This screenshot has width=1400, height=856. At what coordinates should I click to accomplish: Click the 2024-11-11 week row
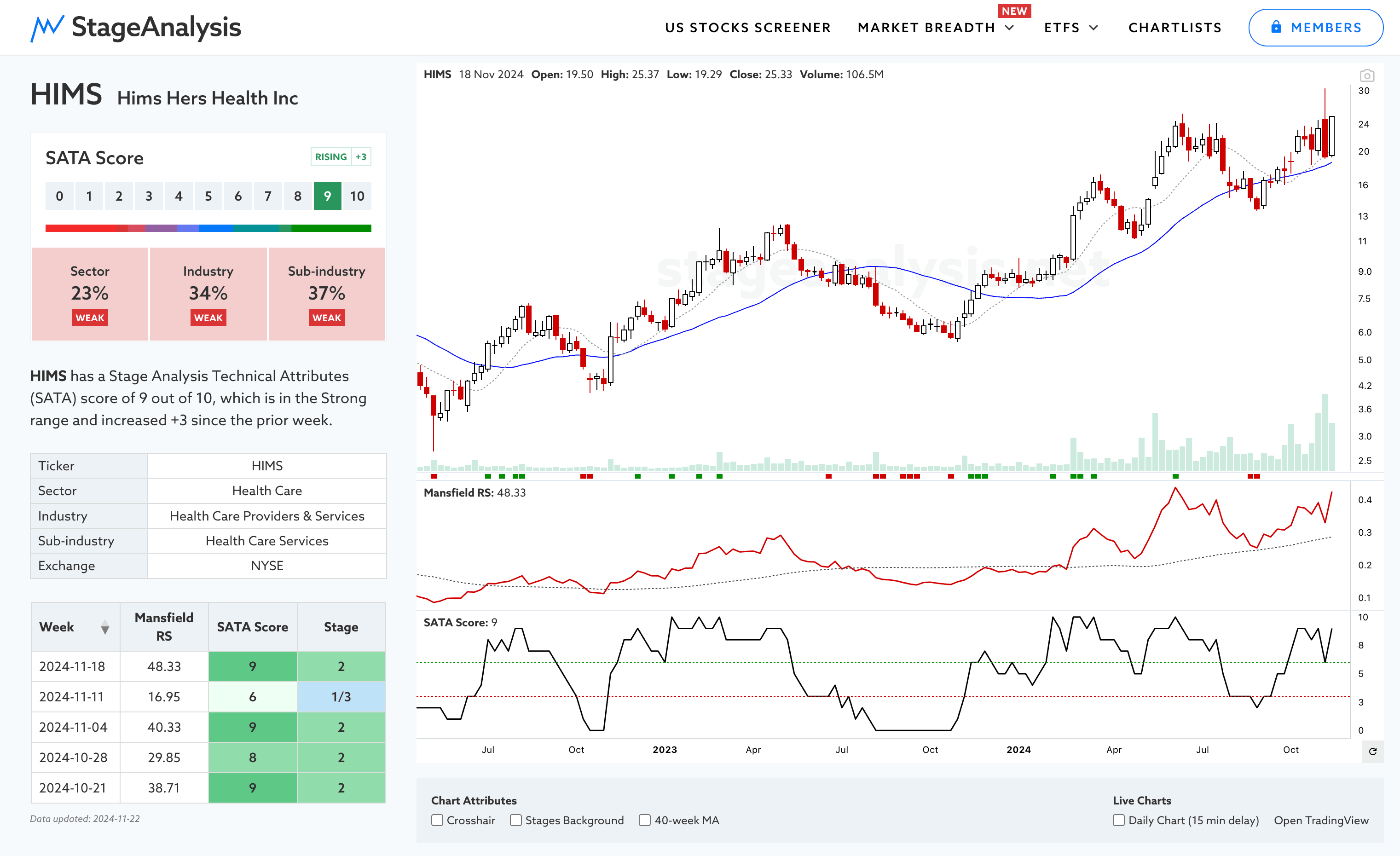[208, 697]
